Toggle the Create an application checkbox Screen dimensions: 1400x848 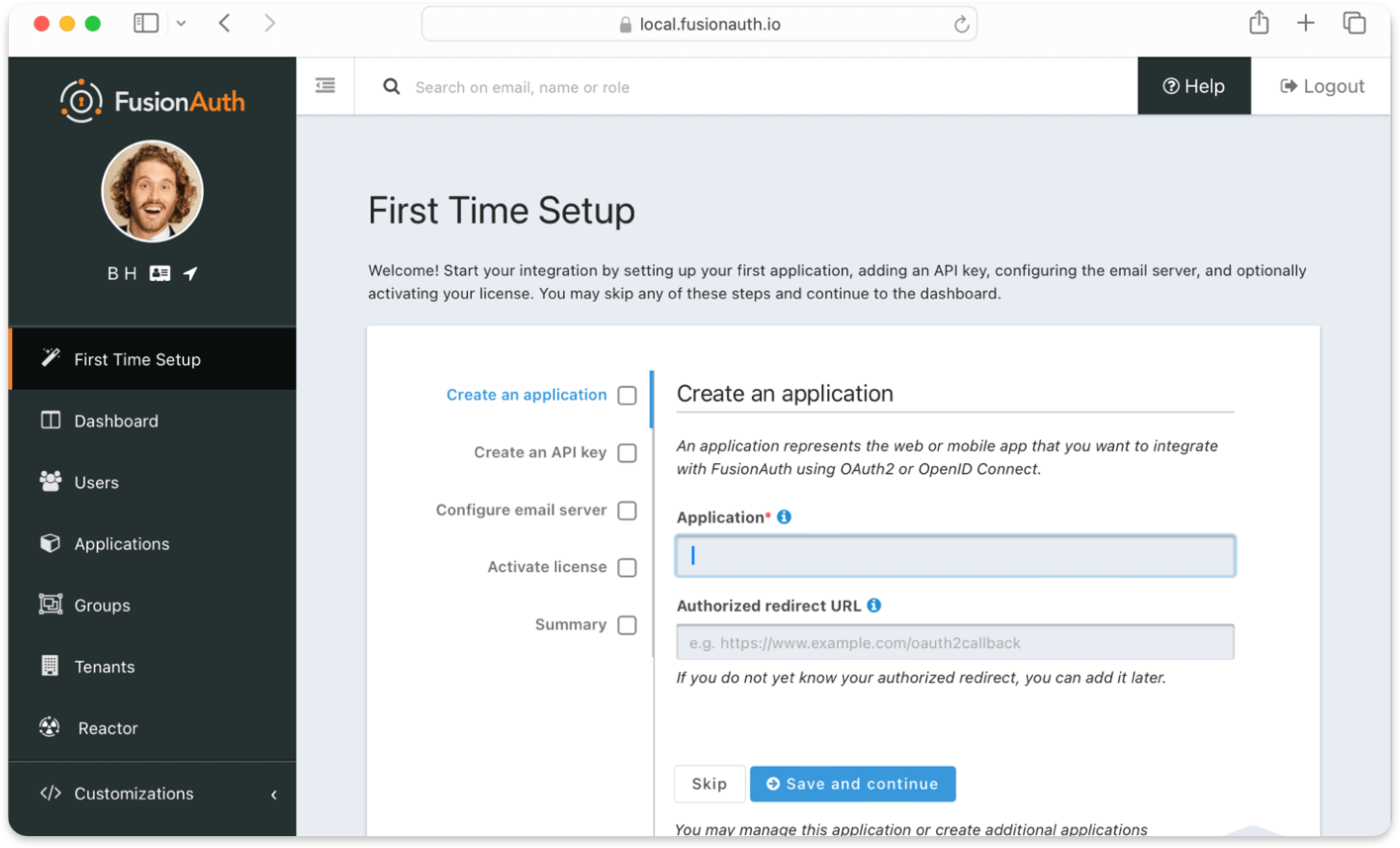coord(627,396)
